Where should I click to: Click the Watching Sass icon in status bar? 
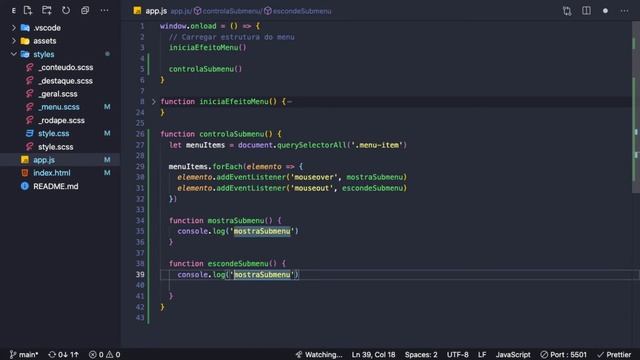(299, 354)
